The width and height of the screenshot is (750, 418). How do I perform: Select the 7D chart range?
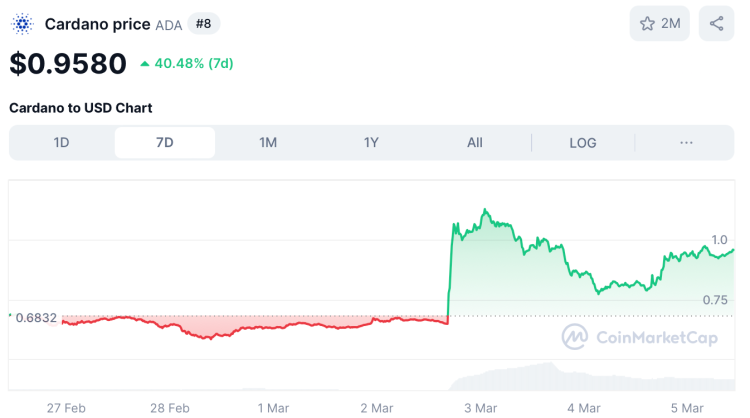(165, 143)
